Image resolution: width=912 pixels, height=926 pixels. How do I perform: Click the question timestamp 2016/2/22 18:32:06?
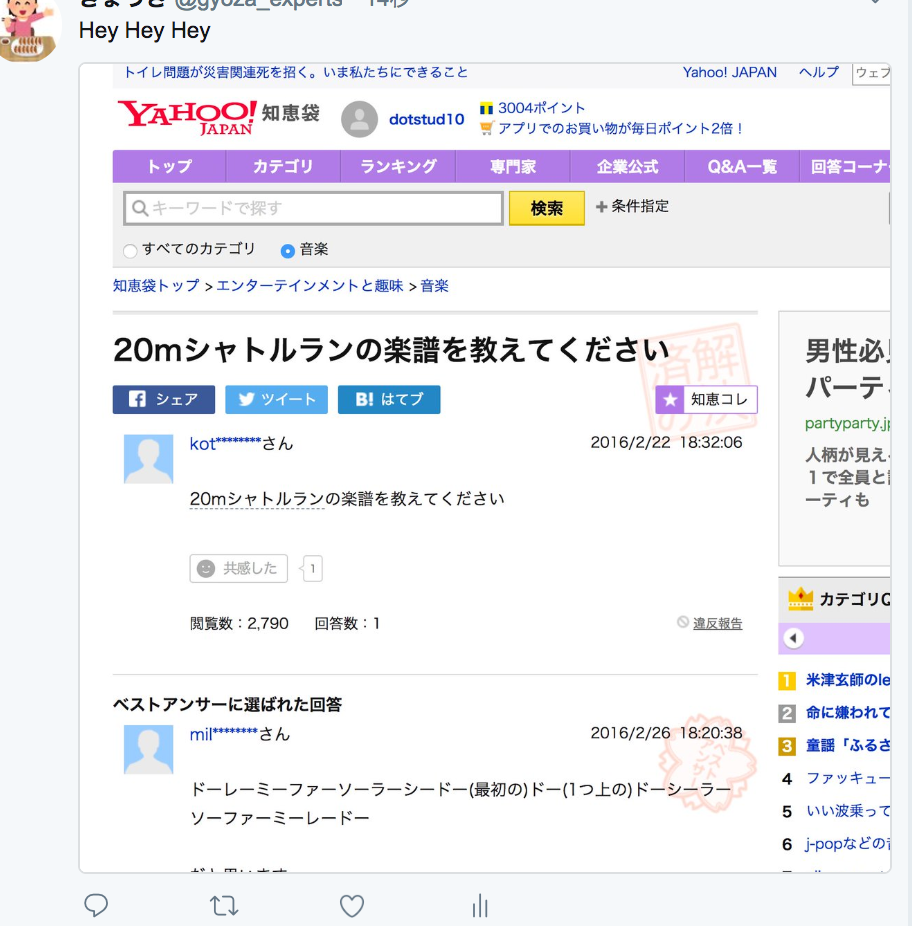(x=666, y=442)
